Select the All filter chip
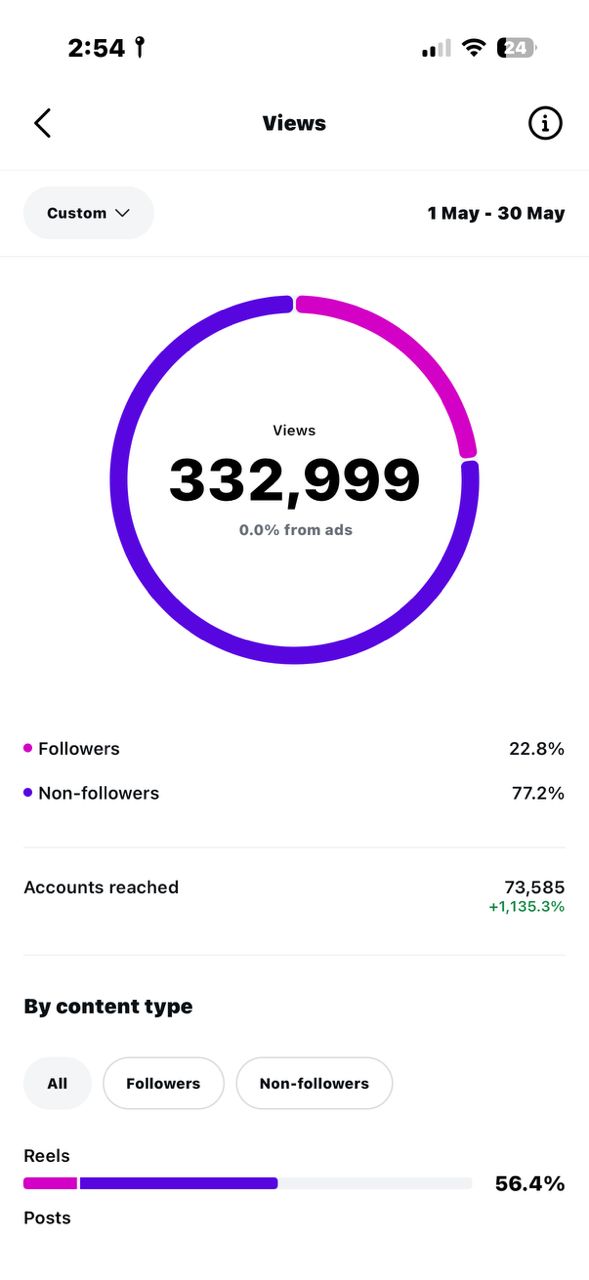Viewport: 589px width, 1280px height. 57,1083
